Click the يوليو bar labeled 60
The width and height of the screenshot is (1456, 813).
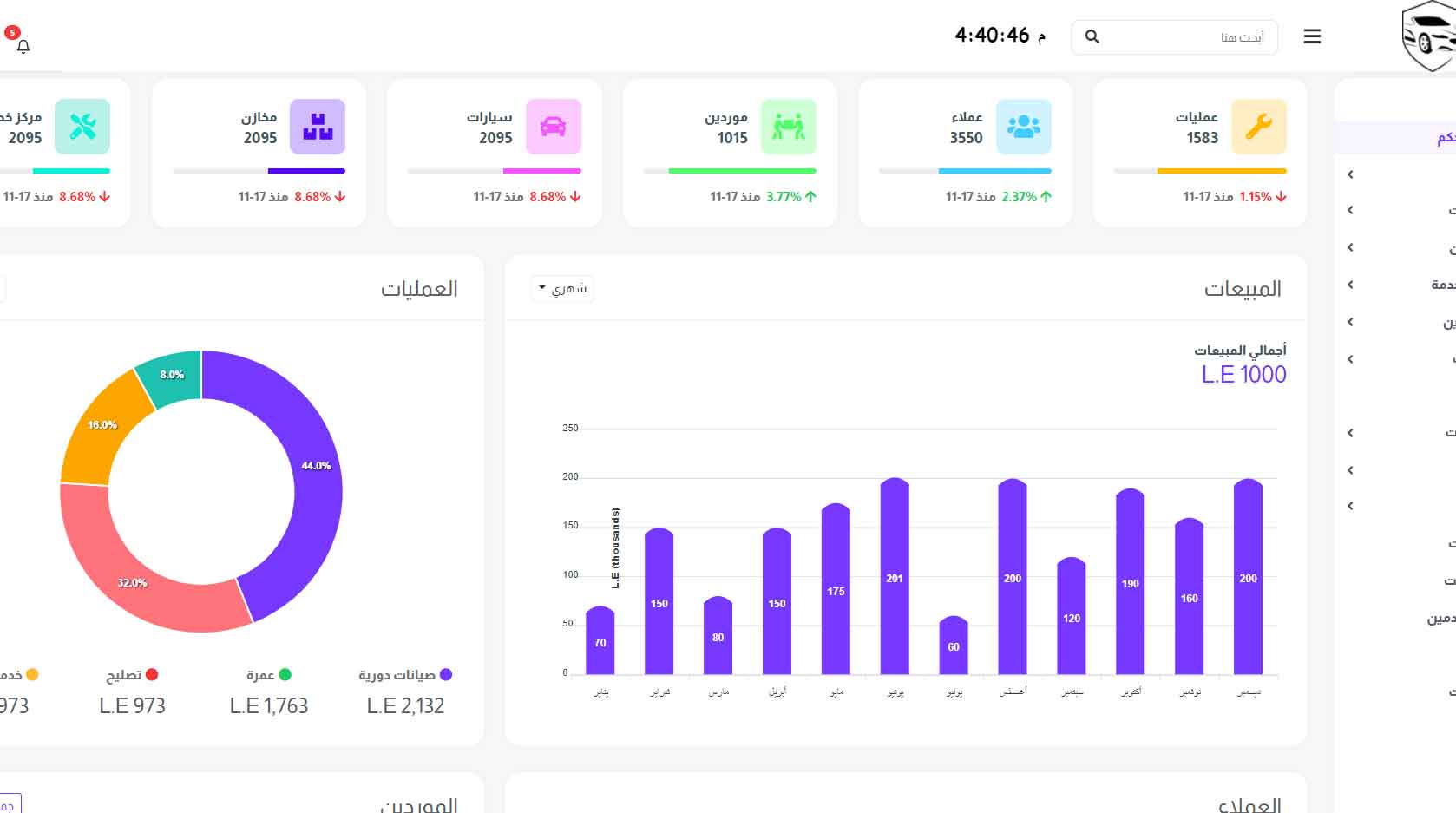954,645
